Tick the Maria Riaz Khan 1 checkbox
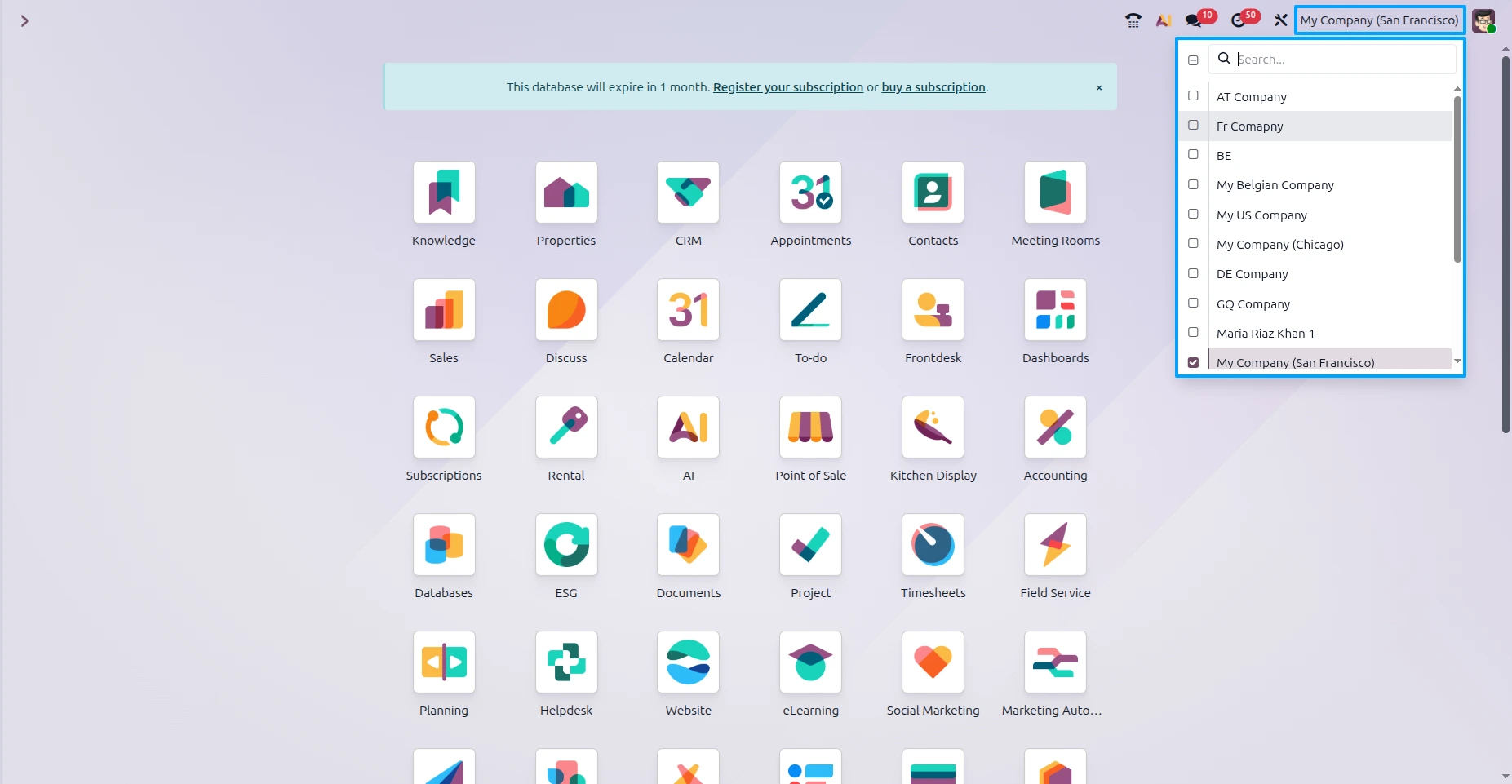 click(x=1193, y=332)
